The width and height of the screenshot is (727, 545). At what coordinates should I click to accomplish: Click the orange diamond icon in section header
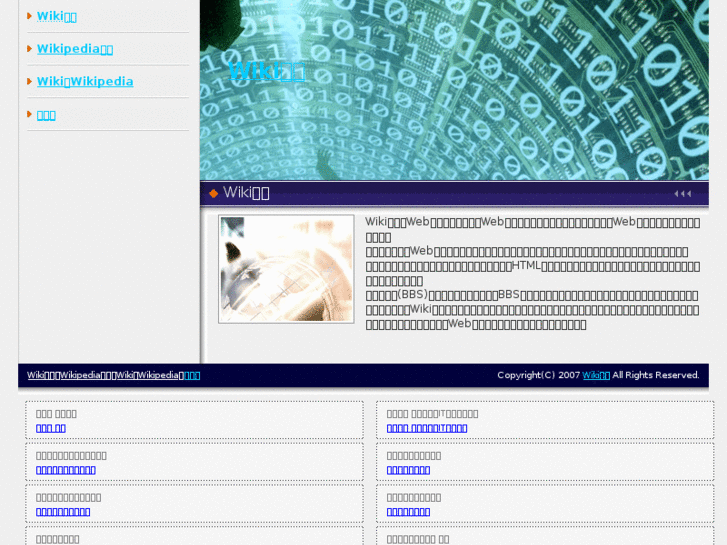213,193
